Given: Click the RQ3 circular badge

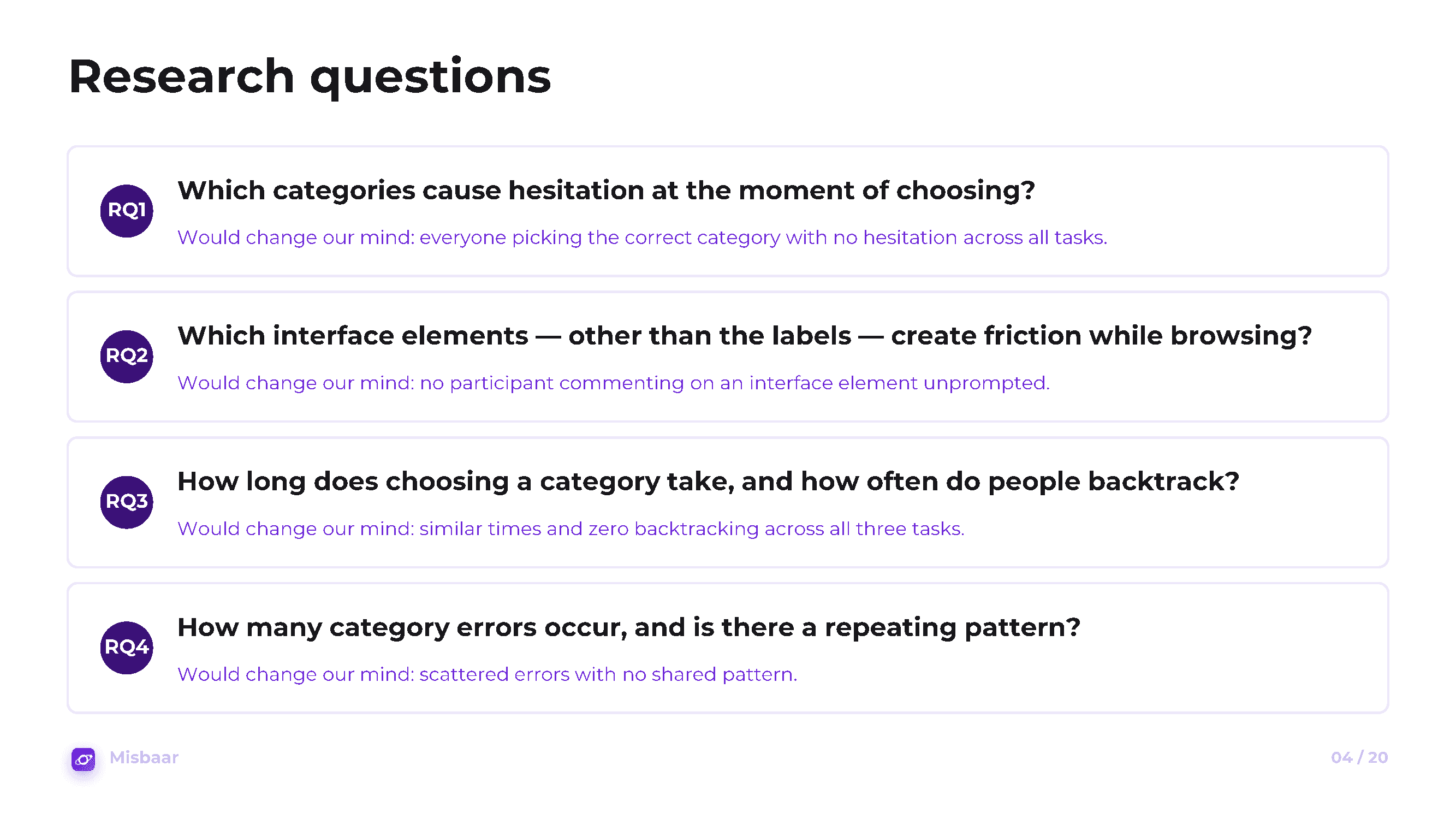Looking at the screenshot, I should 127,502.
